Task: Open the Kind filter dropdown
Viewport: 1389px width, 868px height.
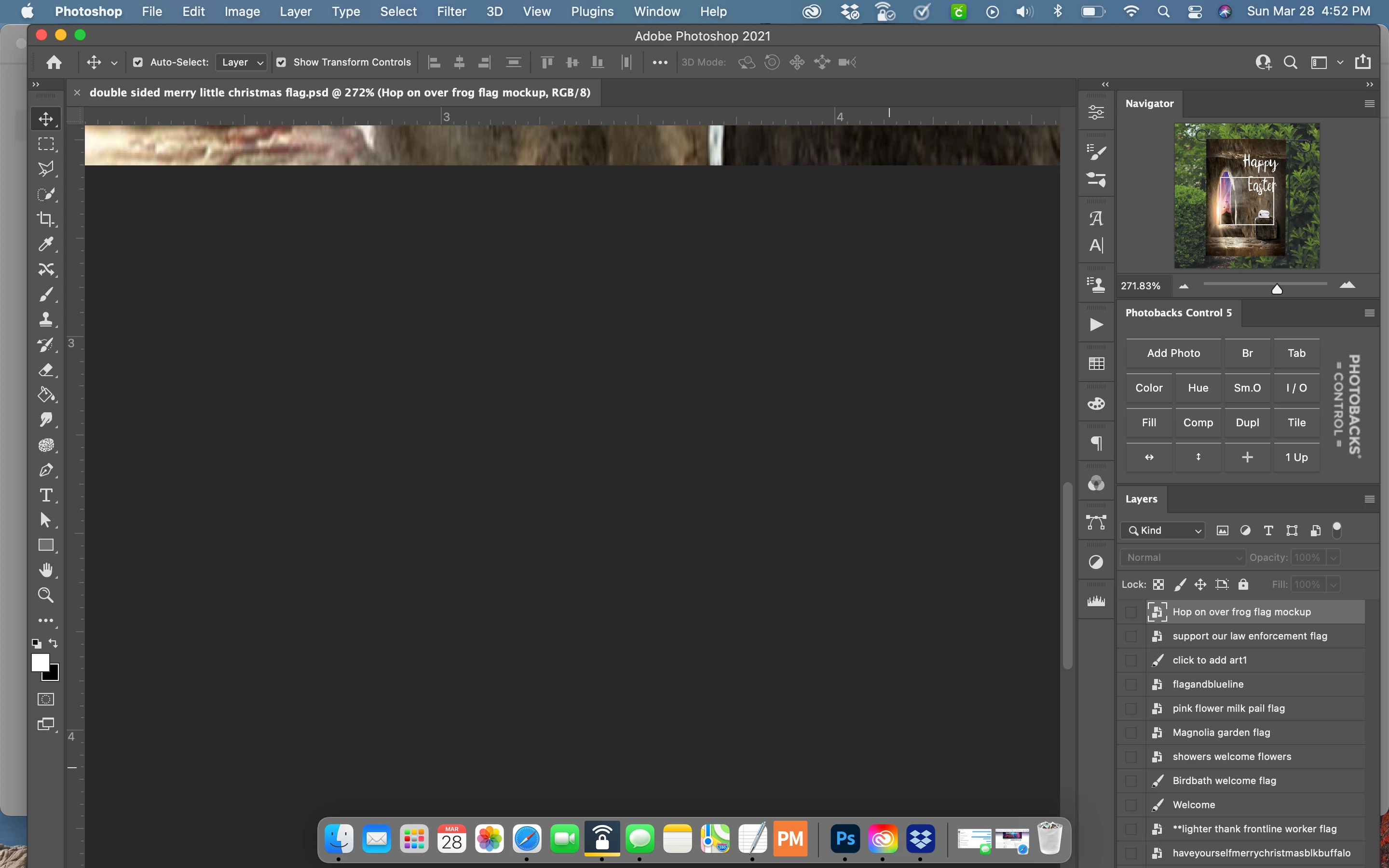Action: point(1163,530)
